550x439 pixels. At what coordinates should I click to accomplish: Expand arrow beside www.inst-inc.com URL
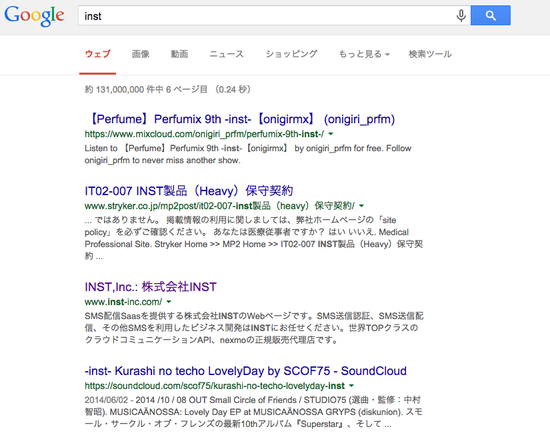click(x=169, y=302)
